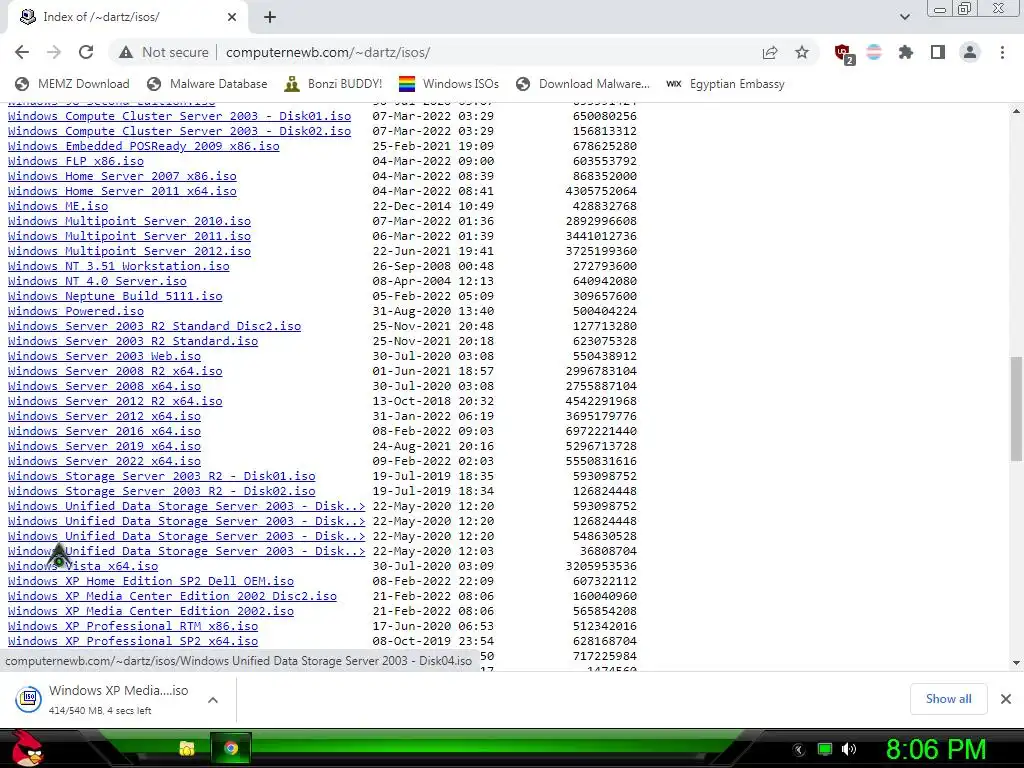1024x768 pixels.
Task: Close the Index of /~dartz/isos/ tab
Action: (232, 17)
